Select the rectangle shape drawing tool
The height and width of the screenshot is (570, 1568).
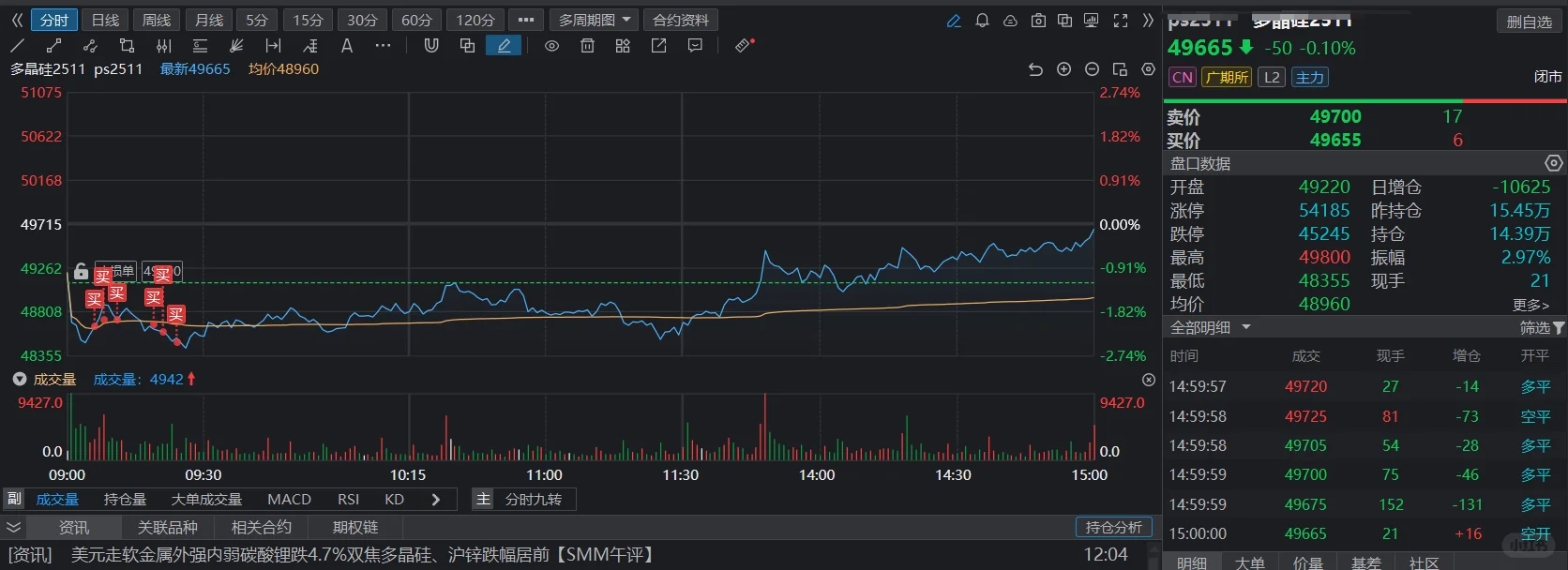coord(127,45)
